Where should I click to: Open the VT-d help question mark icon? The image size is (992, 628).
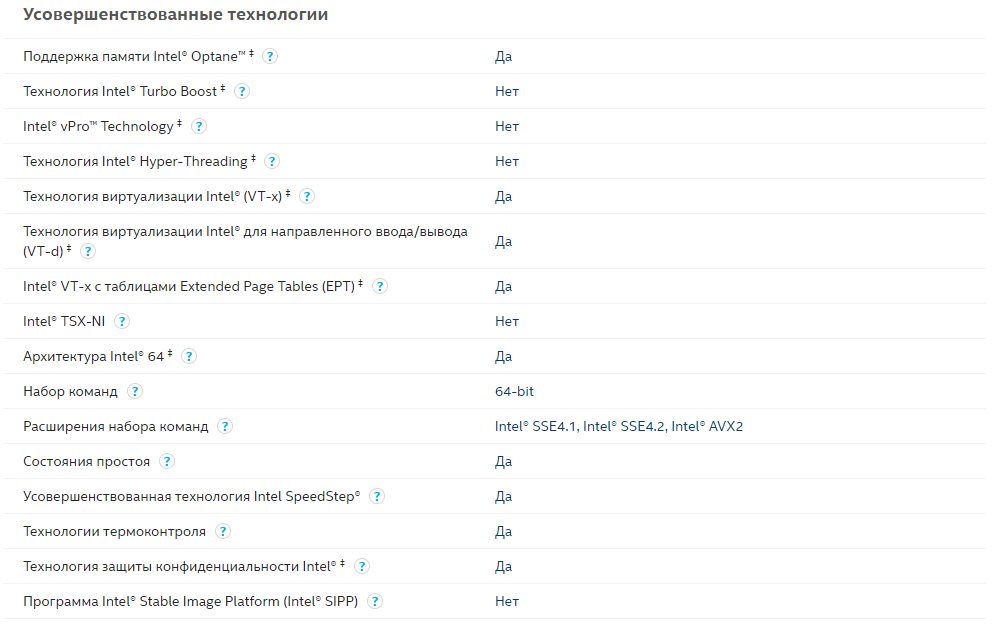point(88,251)
